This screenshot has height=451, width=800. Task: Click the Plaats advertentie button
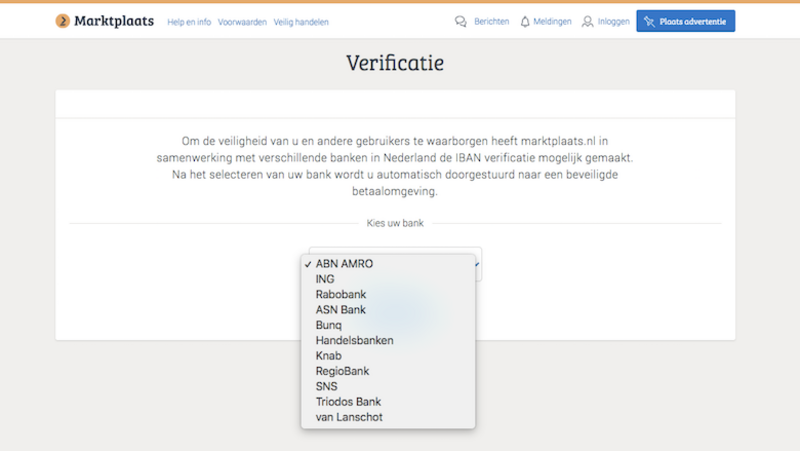tap(686, 21)
